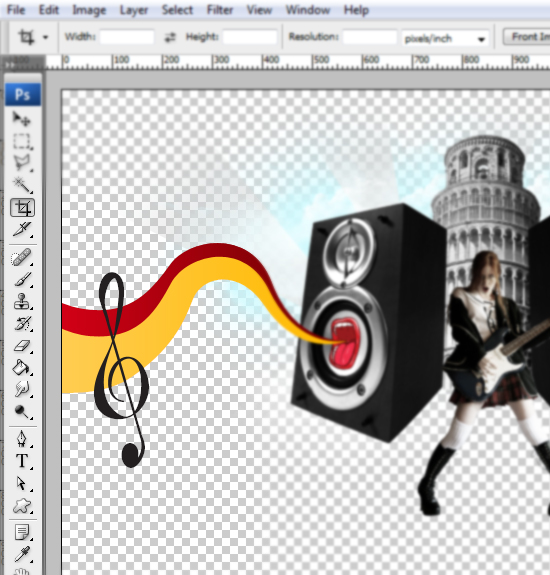Open the Layer menu

(x=134, y=10)
